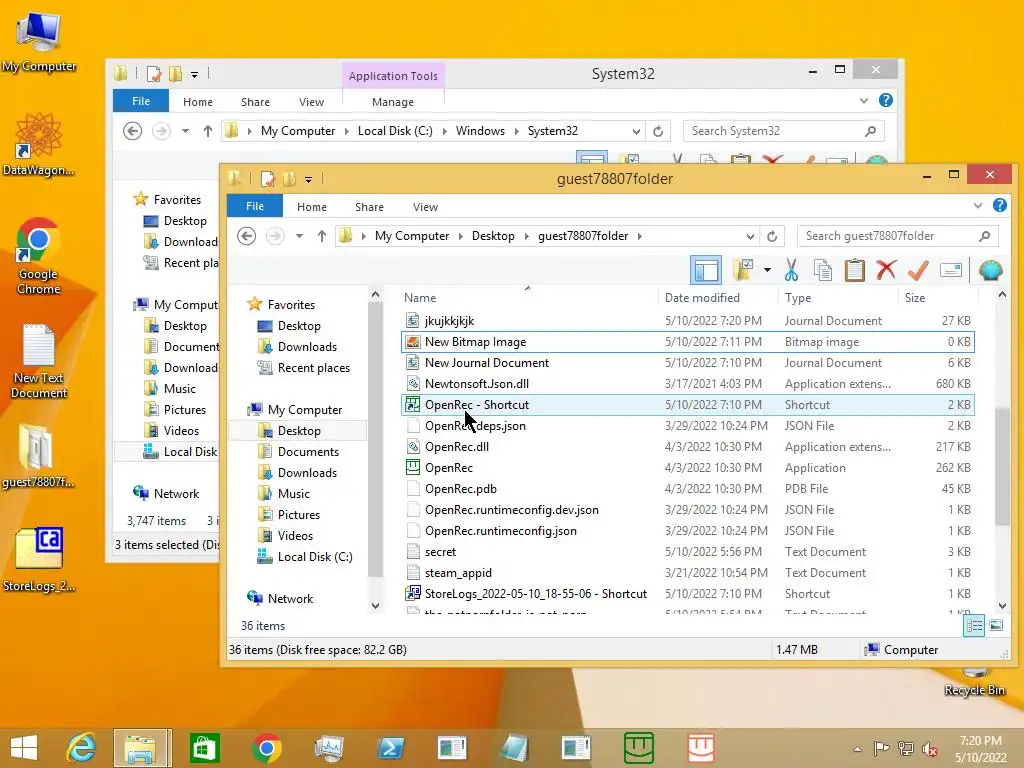Open recent locations dropdown in guest78807folder
This screenshot has height=768, width=1024.
pyautogui.click(x=299, y=236)
